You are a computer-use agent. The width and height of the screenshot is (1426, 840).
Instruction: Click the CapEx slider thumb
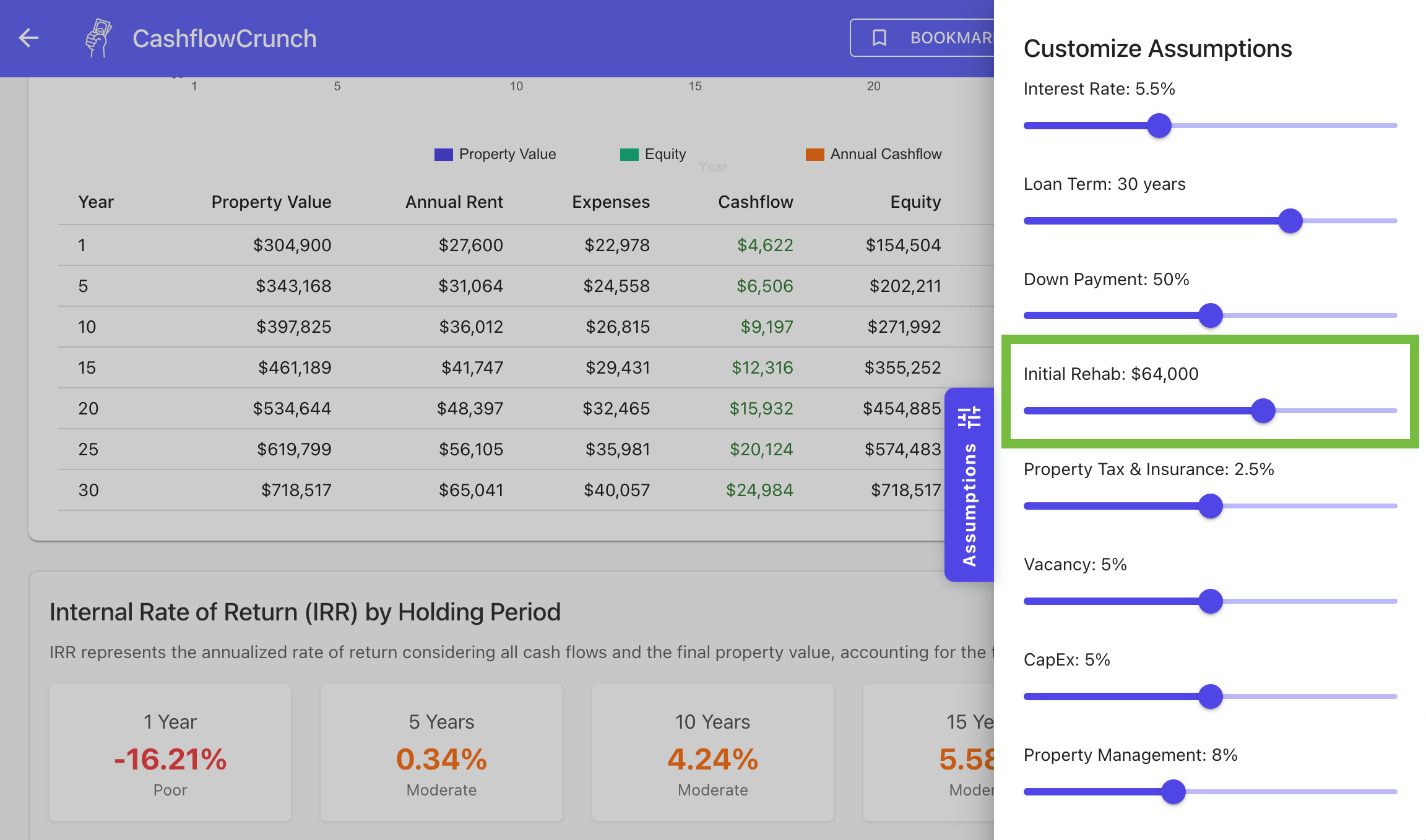coord(1211,696)
